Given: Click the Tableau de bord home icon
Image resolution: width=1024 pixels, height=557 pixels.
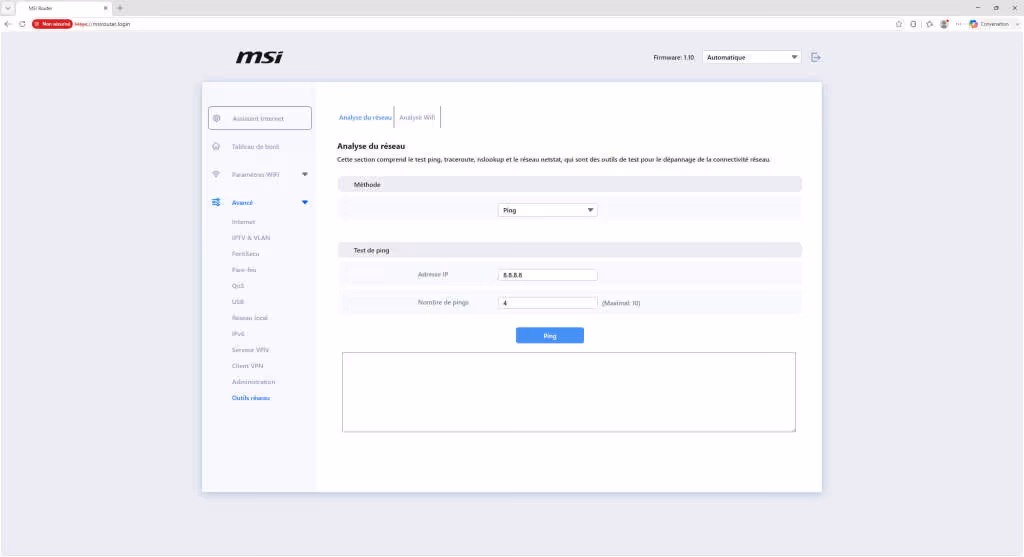Looking at the screenshot, I should coord(216,146).
